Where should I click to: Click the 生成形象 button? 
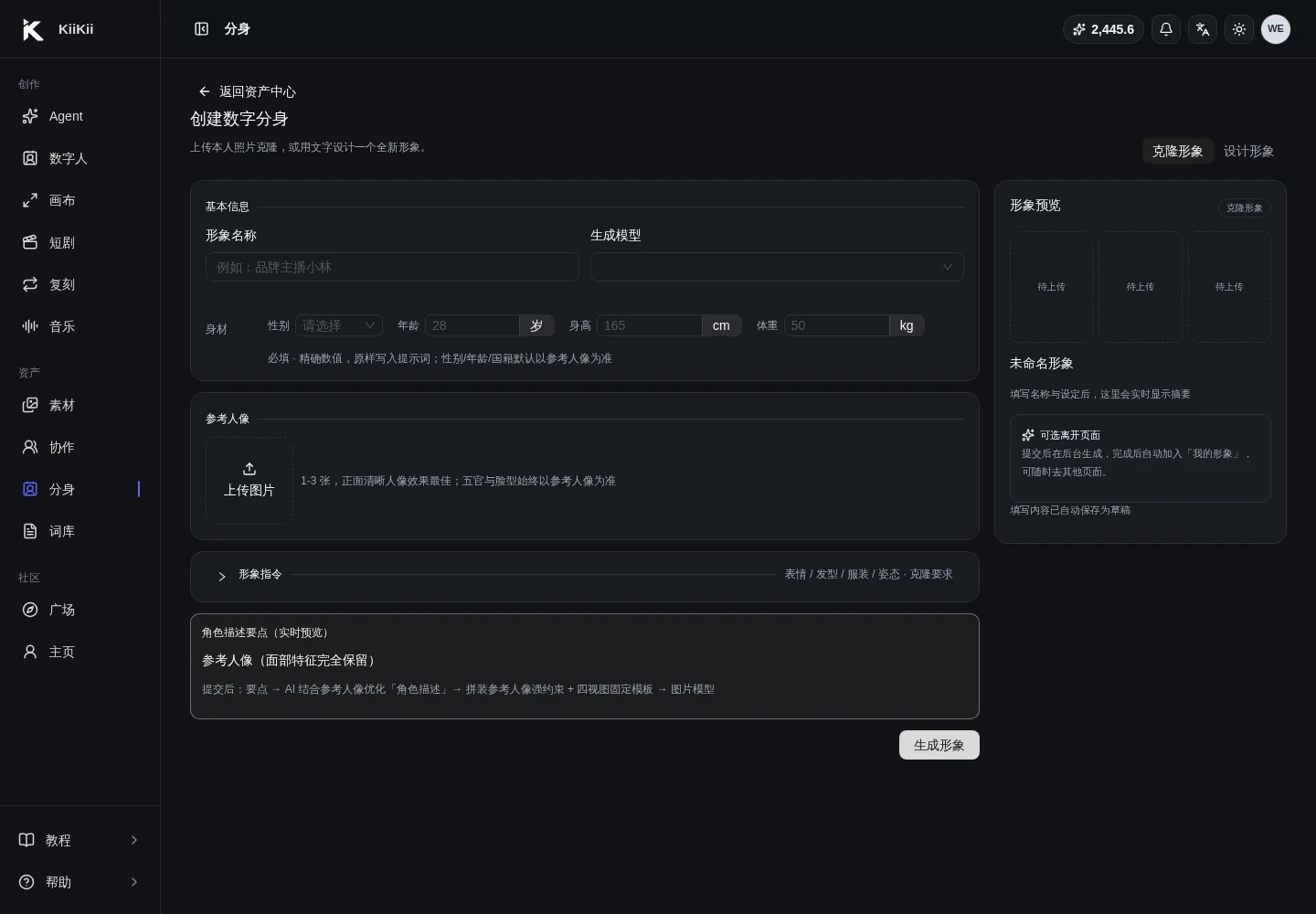[x=939, y=745]
